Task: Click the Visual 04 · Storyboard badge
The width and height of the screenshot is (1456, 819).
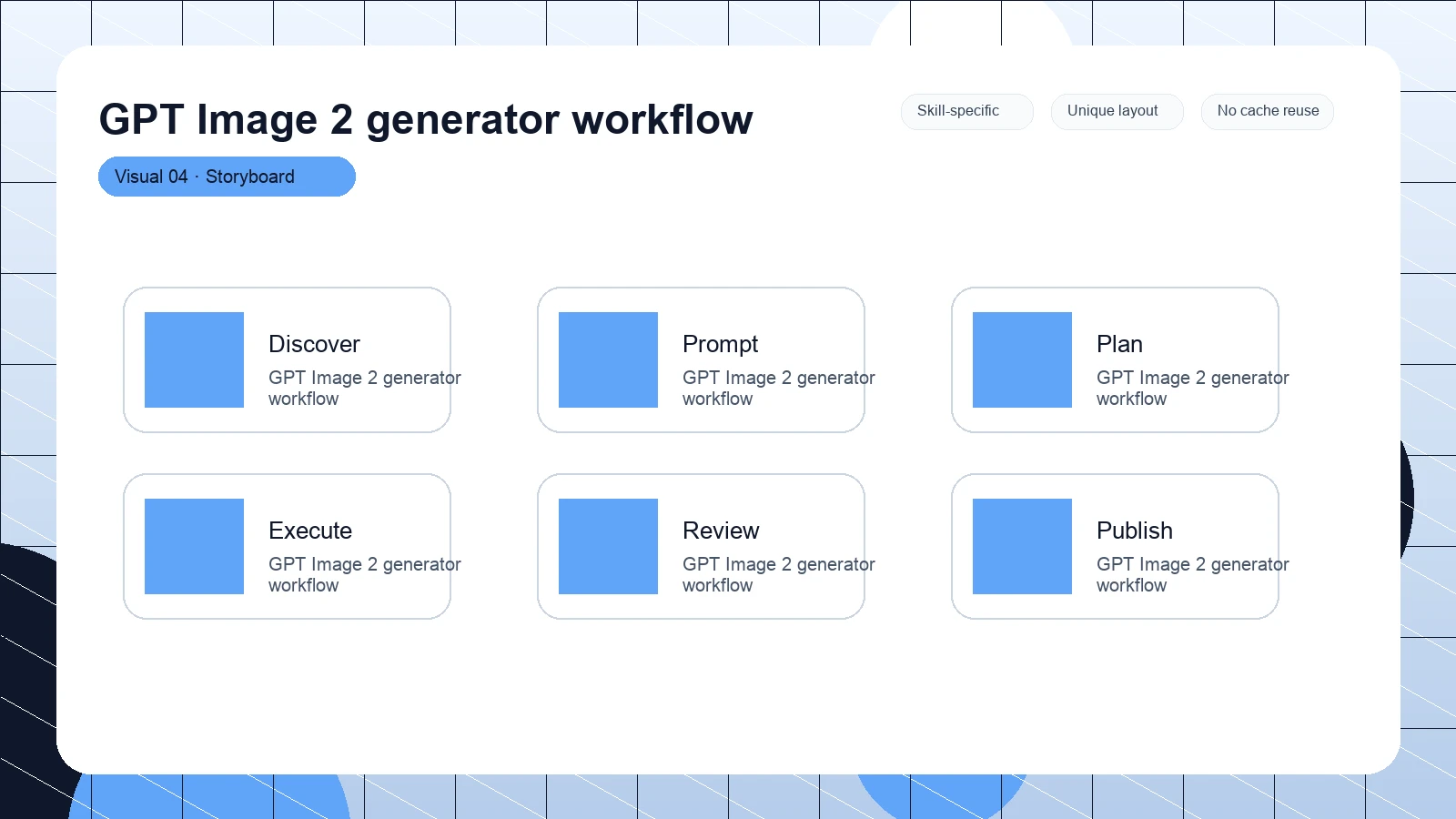Action: [x=227, y=177]
